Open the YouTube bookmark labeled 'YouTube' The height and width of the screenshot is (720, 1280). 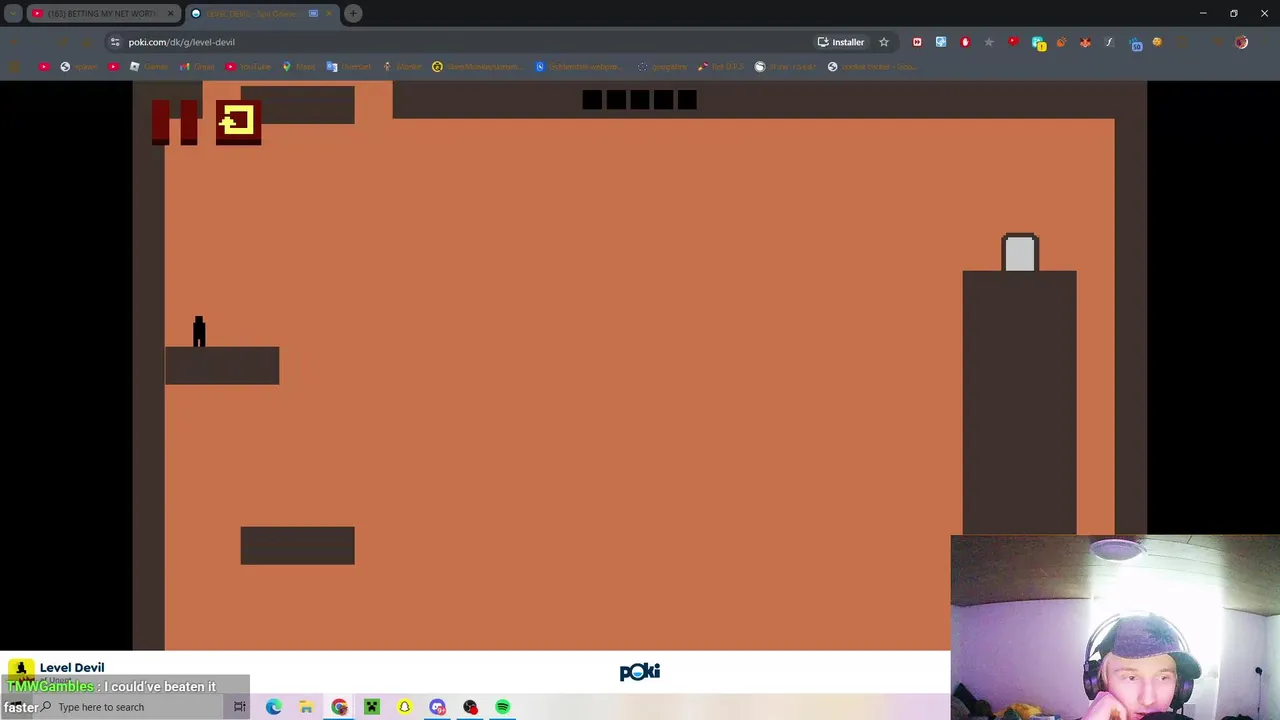click(248, 67)
